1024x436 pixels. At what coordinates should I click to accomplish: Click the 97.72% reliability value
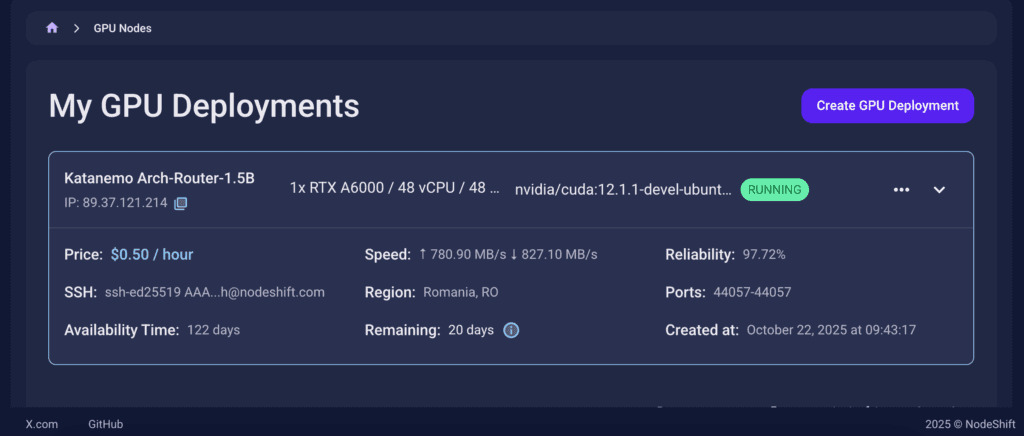coord(764,255)
